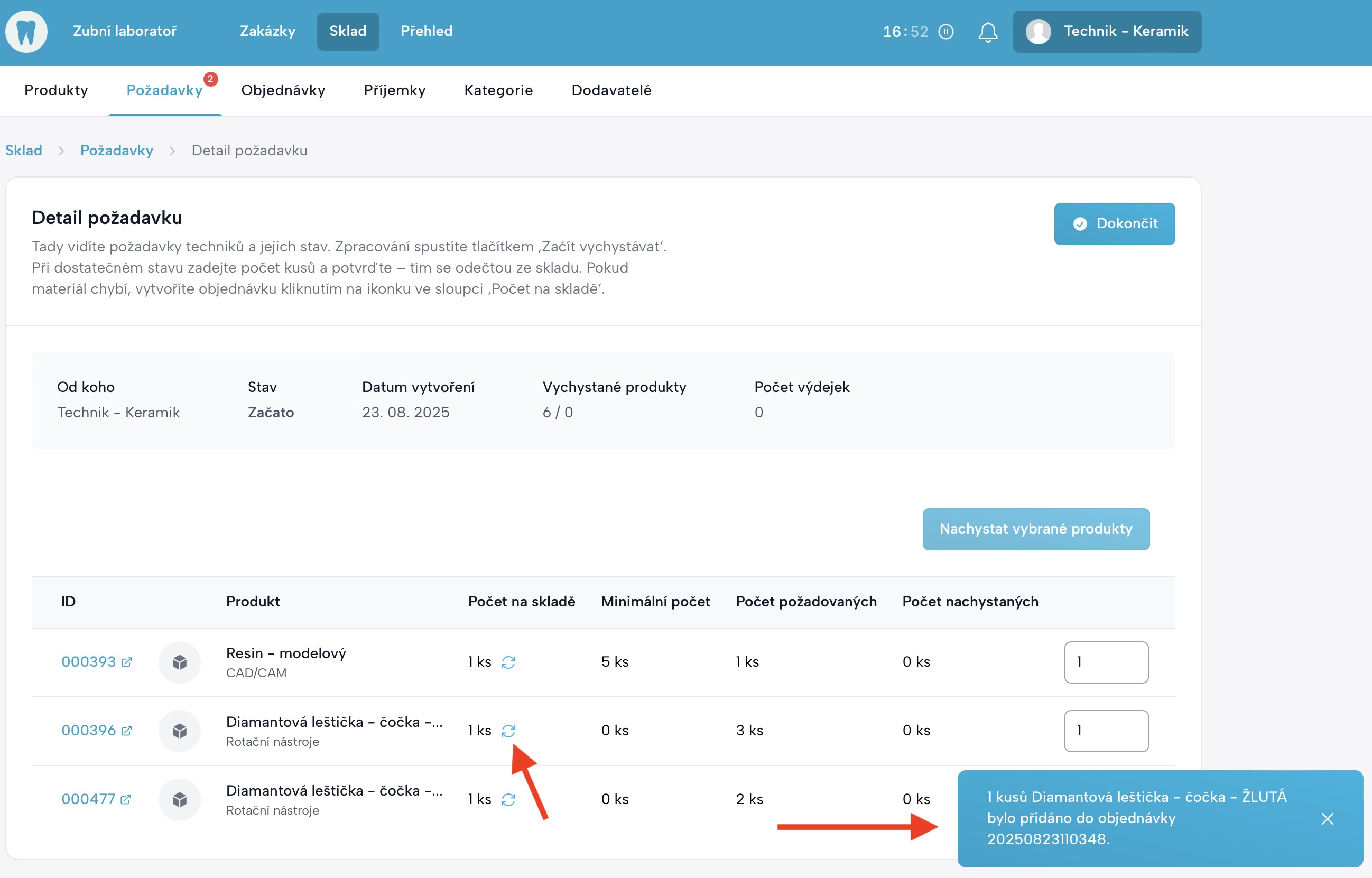Screen dimensions: 1372x878
Task: Click the reorder icon next to Diamantová leštička 000396
Action: (x=509, y=730)
